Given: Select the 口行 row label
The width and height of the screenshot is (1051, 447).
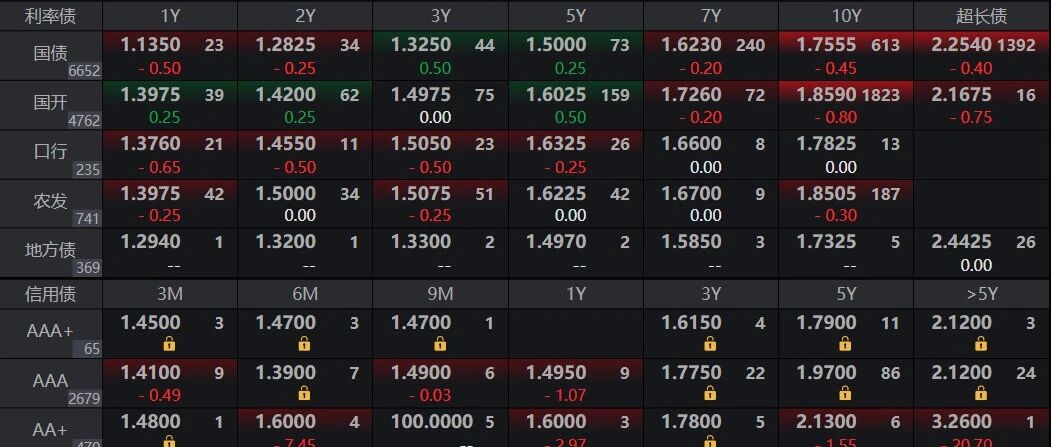Looking at the screenshot, I should (x=50, y=151).
